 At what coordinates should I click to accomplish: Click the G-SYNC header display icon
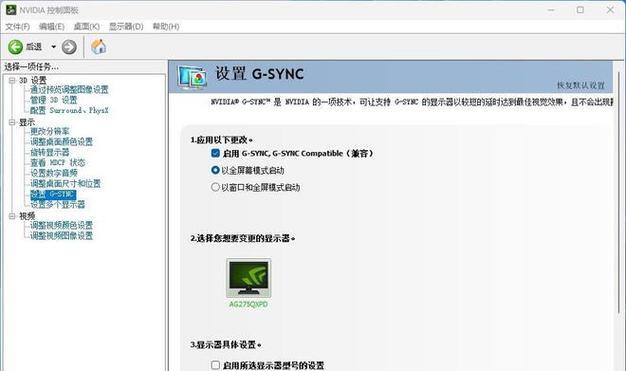tap(192, 77)
